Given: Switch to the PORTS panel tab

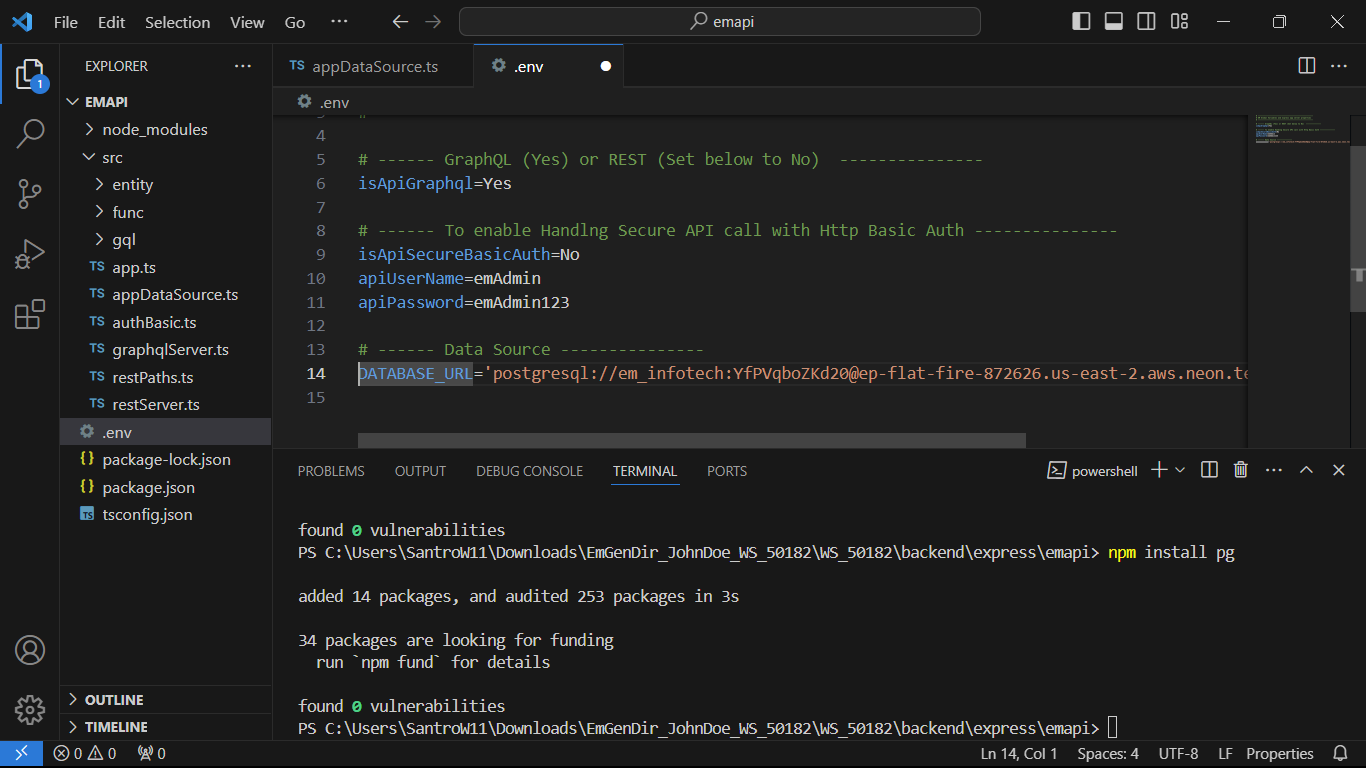Looking at the screenshot, I should point(727,471).
